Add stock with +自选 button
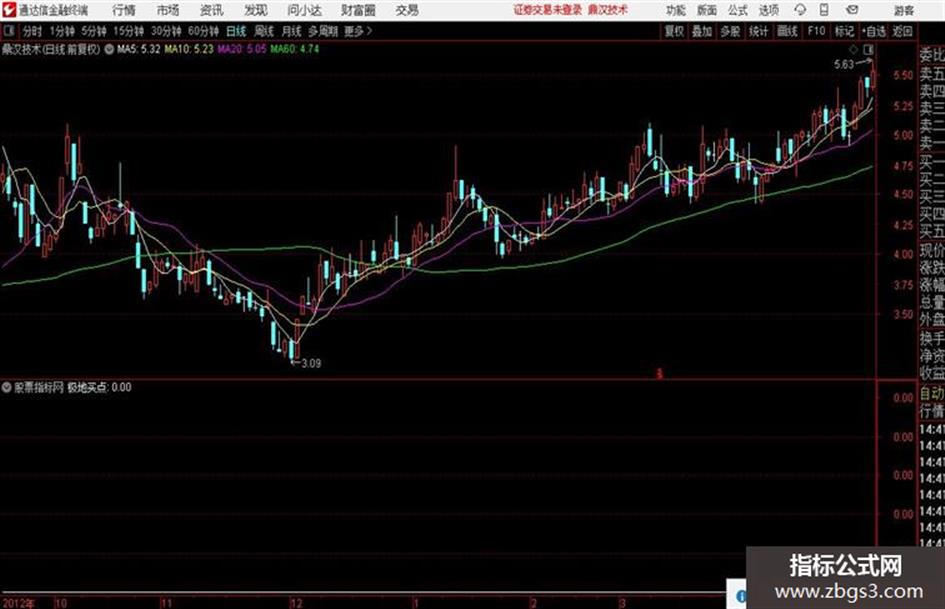The image size is (945, 609). point(874,31)
